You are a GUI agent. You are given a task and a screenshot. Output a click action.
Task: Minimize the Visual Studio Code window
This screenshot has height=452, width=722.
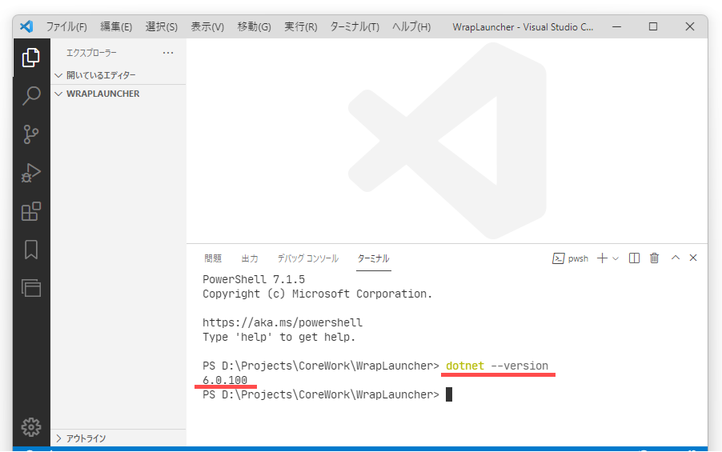pyautogui.click(x=617, y=27)
